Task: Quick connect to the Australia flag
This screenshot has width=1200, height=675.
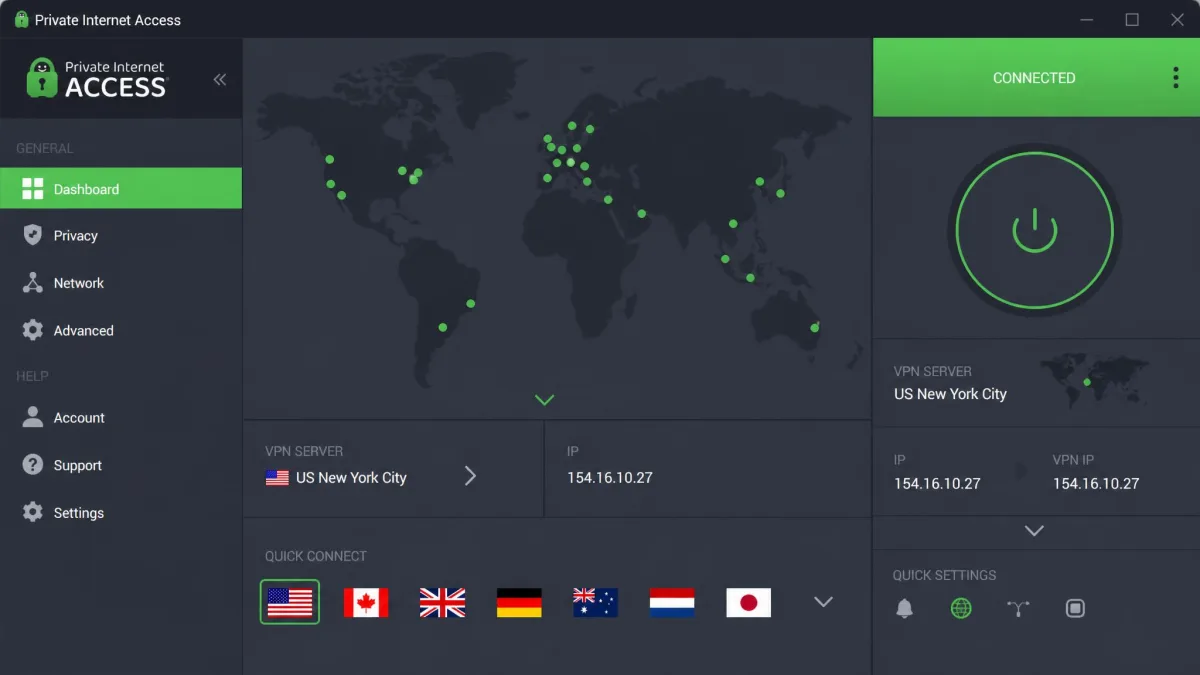Action: point(595,602)
